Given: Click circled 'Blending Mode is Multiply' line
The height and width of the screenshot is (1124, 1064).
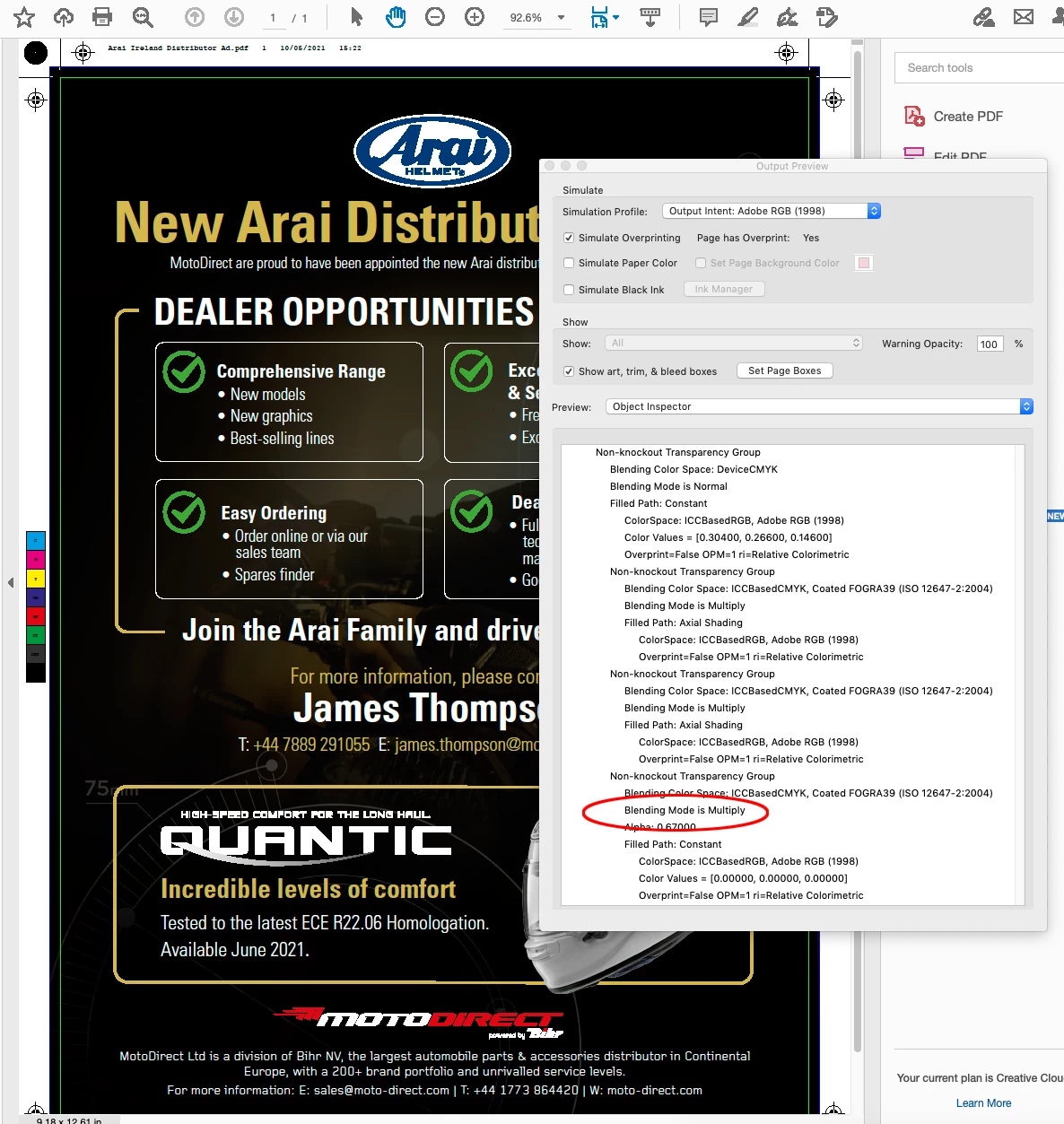Looking at the screenshot, I should click(x=685, y=810).
